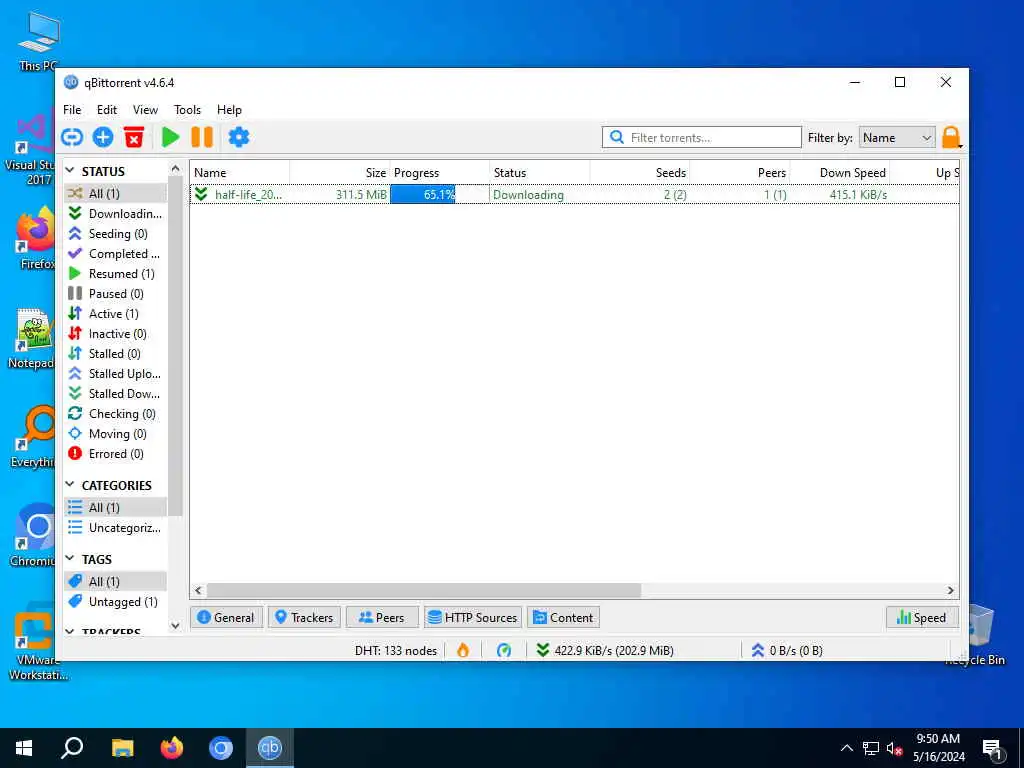Select the Checking (0) filter
The image size is (1024, 768).
coord(116,413)
